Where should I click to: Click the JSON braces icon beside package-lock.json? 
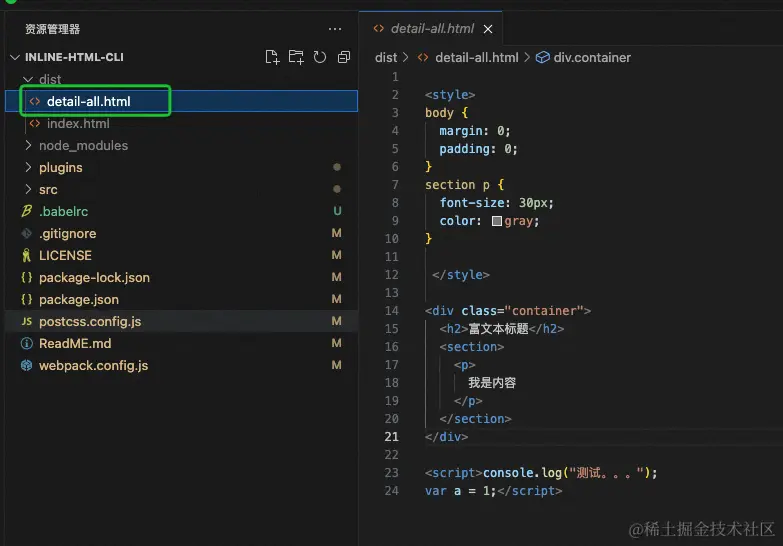(x=26, y=277)
